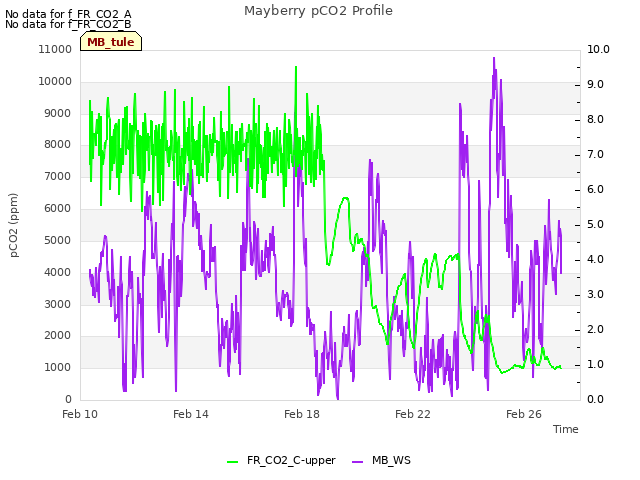Screen dimensions: 640x480
Task: Click the 7000 left axis value
Action: coord(58,176)
